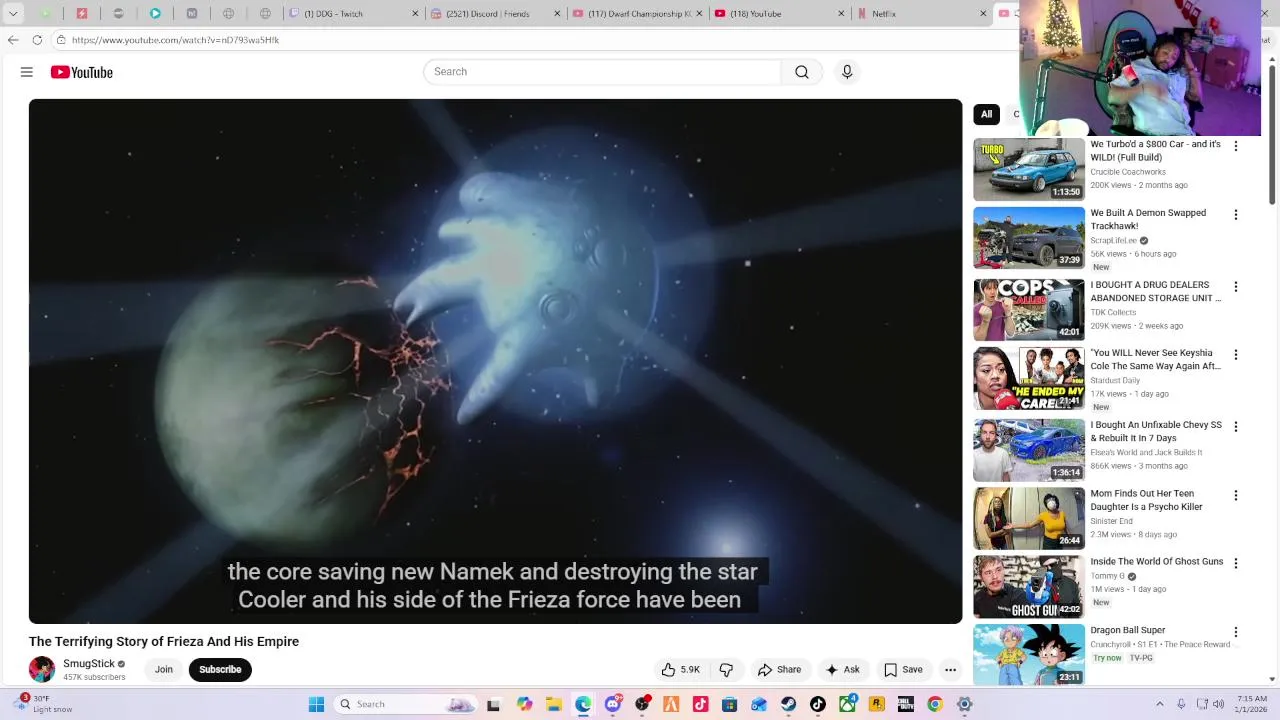Dislike the video with thumbs down
The height and width of the screenshot is (720, 1280).
(x=727, y=670)
